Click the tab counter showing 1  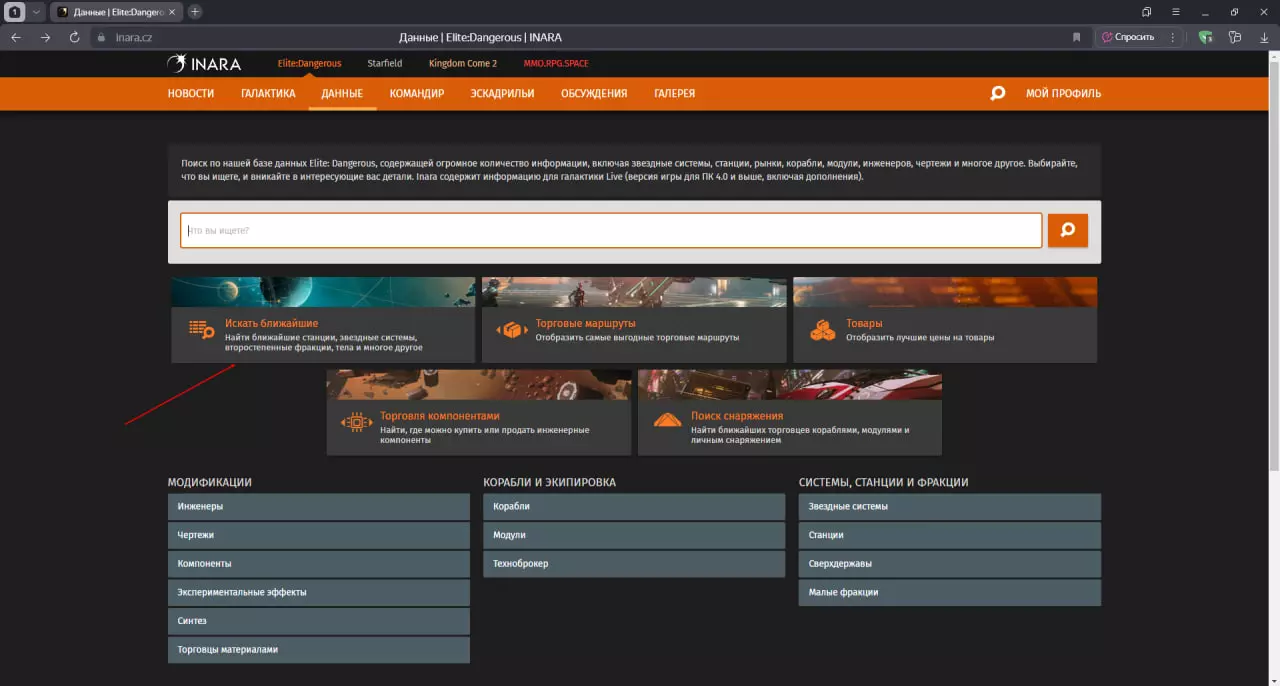(15, 12)
